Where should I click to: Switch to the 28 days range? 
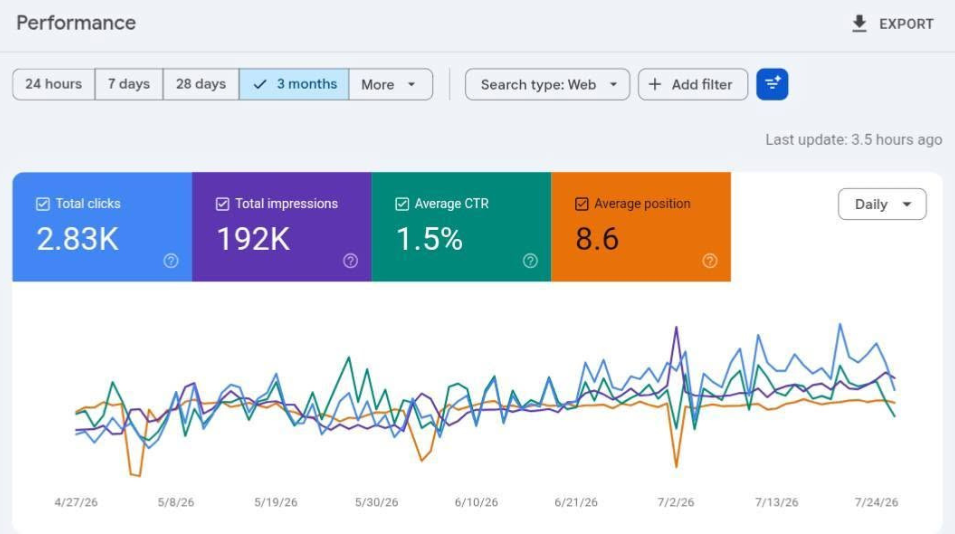pyautogui.click(x=201, y=84)
